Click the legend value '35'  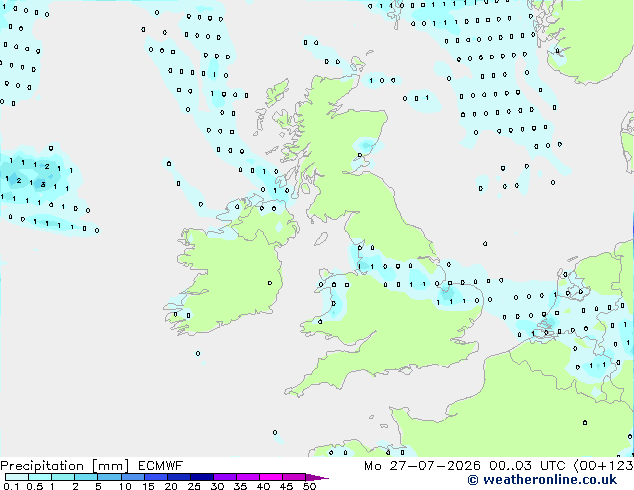240,486
